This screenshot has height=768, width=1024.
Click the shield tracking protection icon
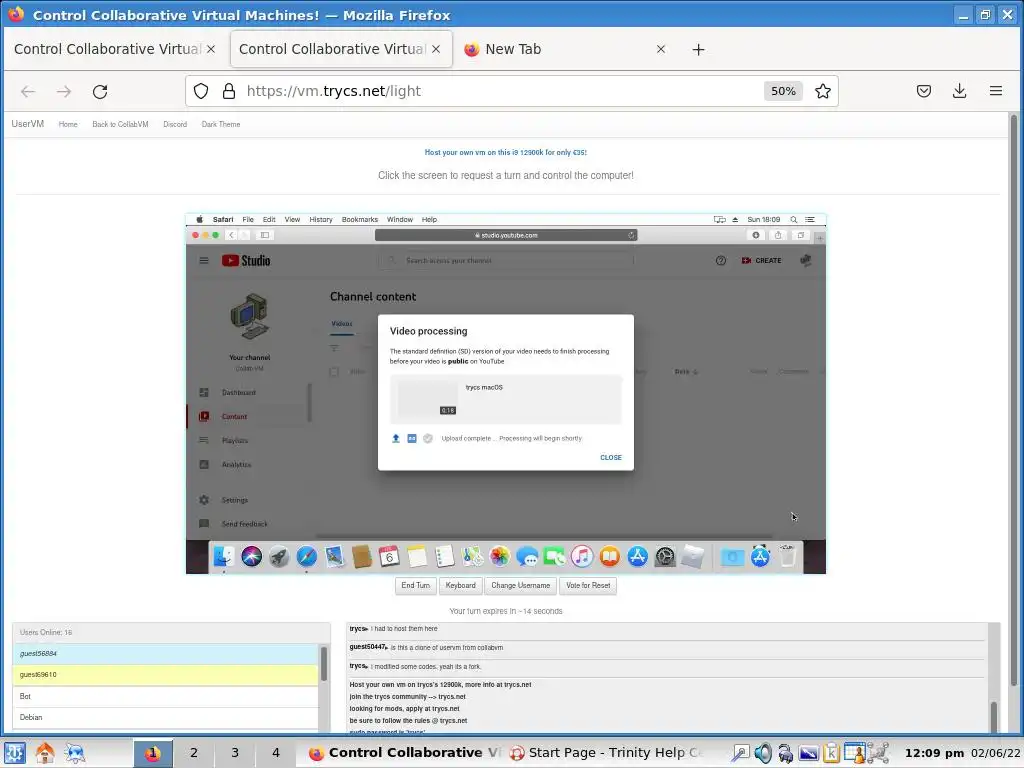201,91
